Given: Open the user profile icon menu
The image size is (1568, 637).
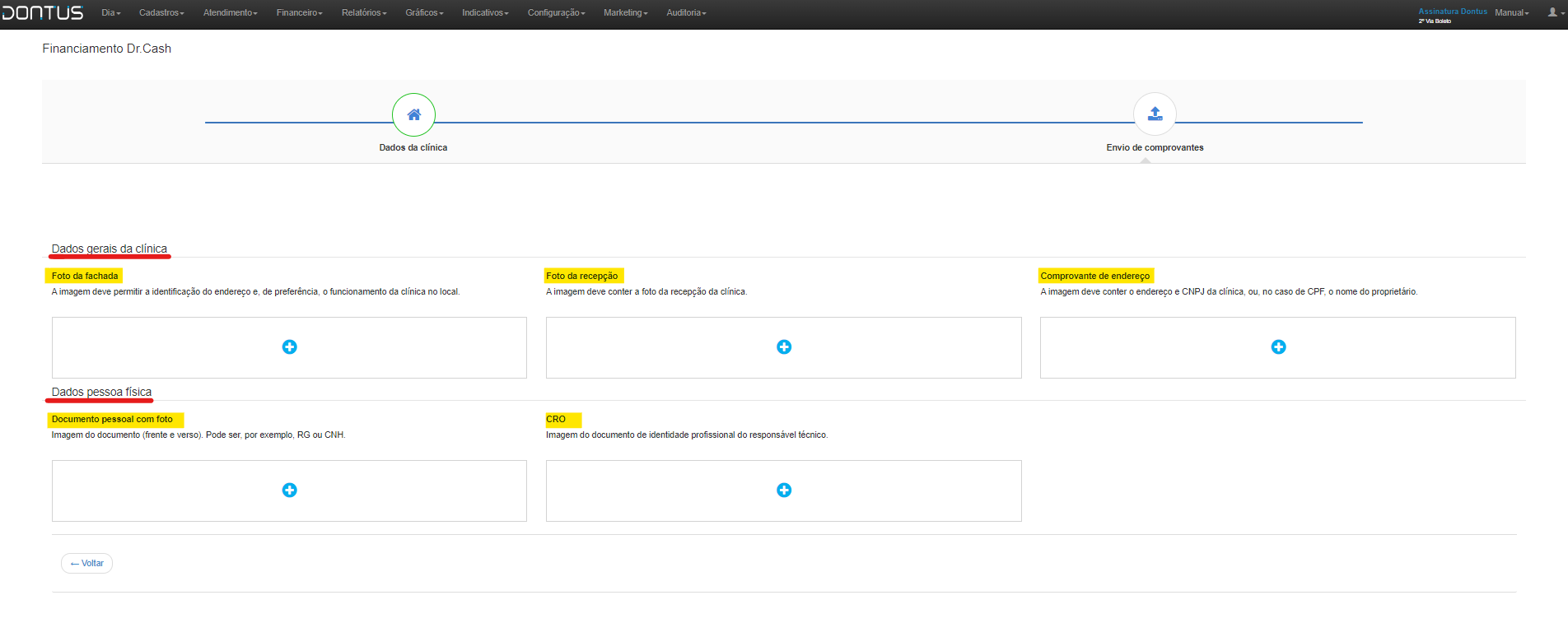Looking at the screenshot, I should click(1555, 12).
